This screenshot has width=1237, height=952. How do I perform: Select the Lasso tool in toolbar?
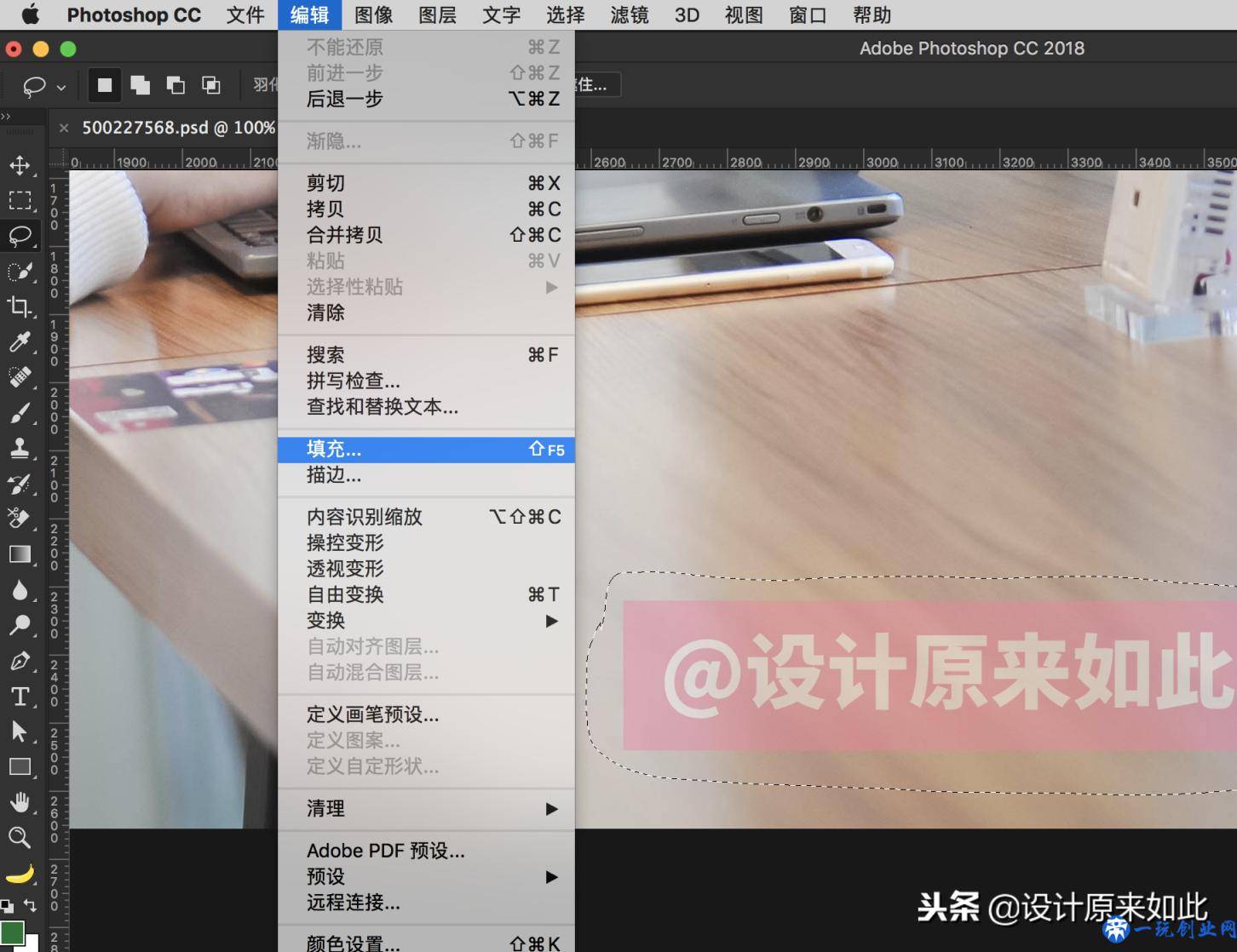[x=20, y=236]
